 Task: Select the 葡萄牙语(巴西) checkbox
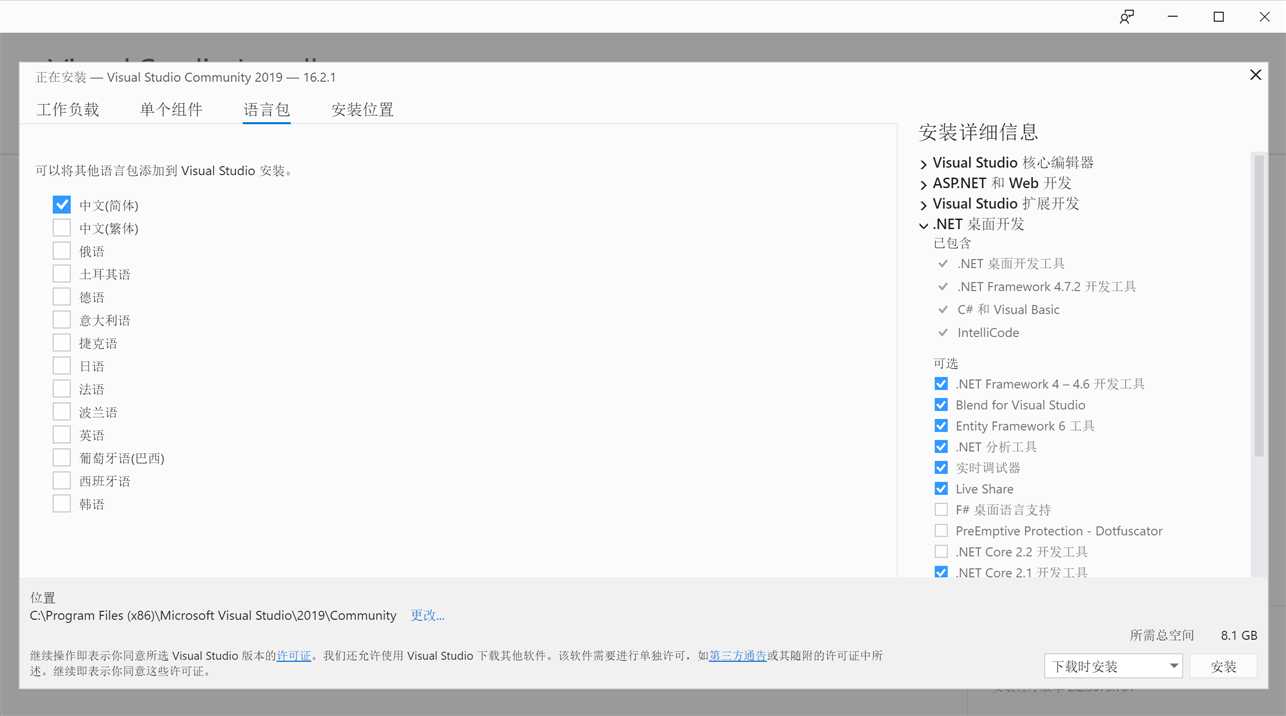click(62, 457)
